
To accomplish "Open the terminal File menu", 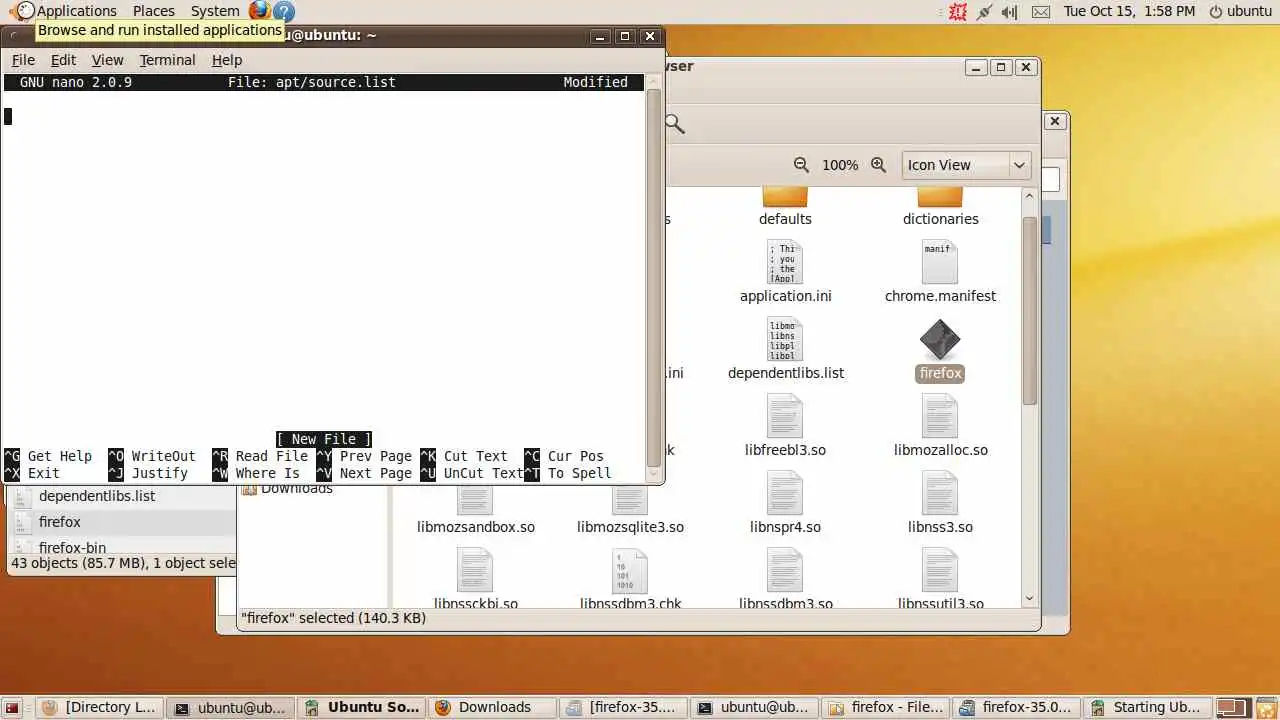I will click(23, 60).
